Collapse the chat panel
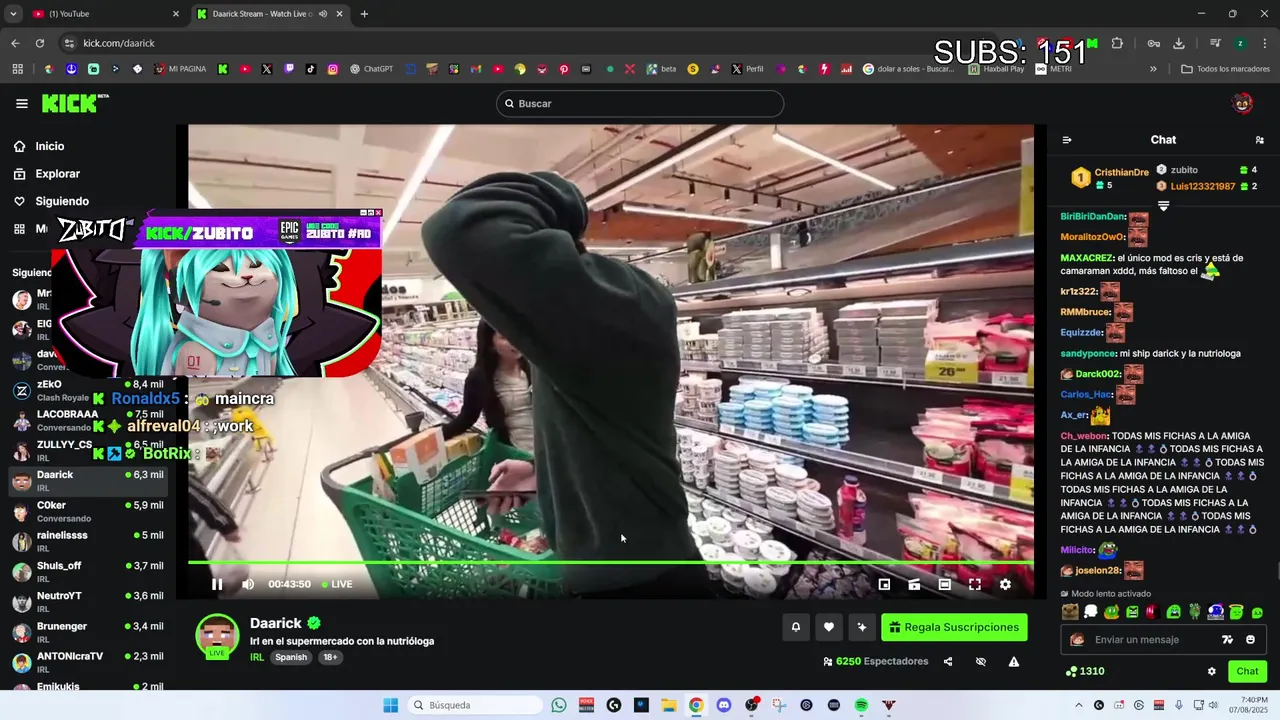Screen dimensions: 1280x720 [x=1067, y=140]
